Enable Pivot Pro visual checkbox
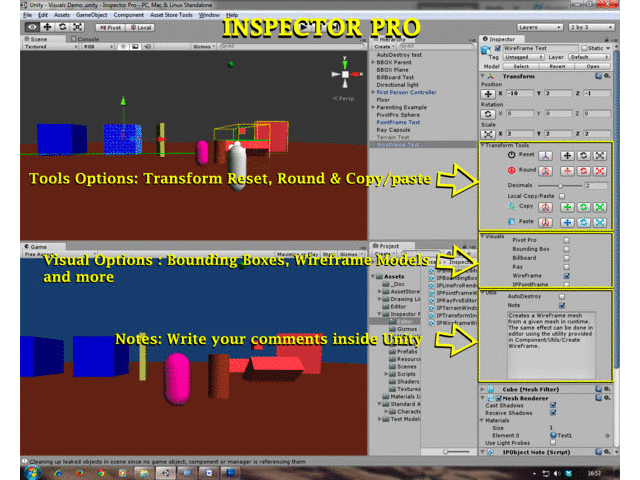Screen dimensions: 640x480 coord(567,240)
